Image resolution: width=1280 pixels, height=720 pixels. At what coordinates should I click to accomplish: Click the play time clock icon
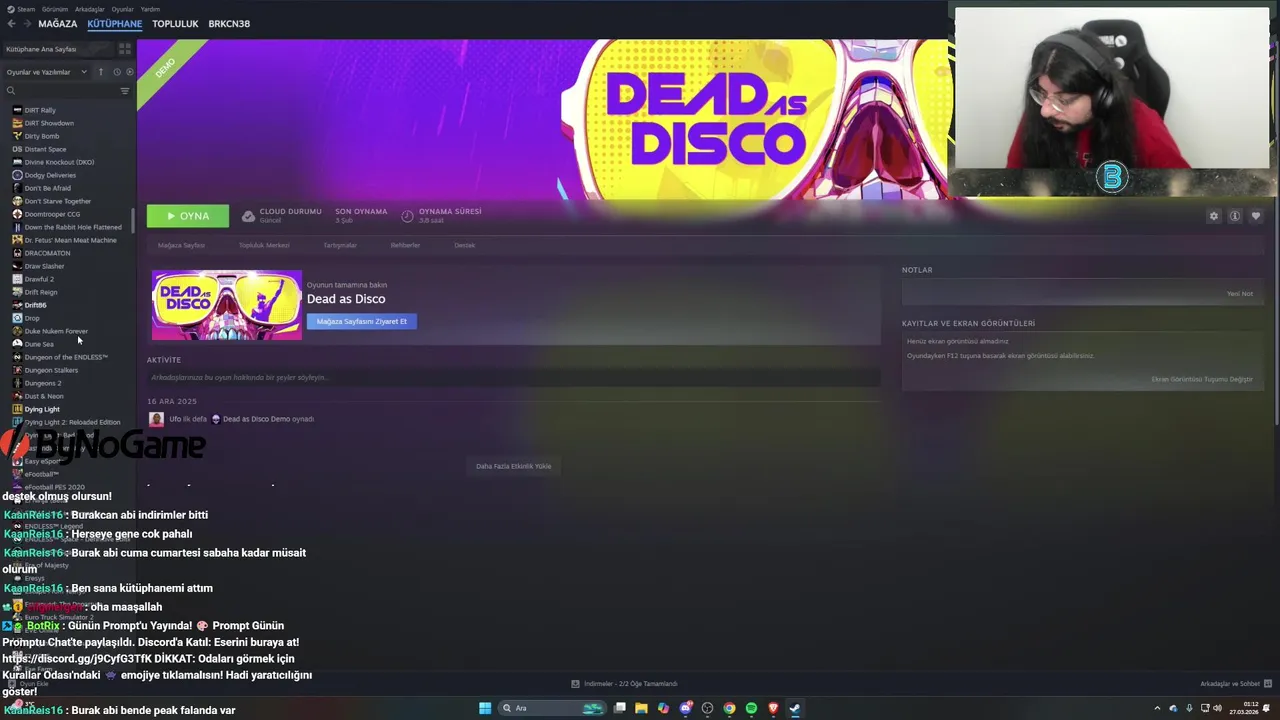coord(407,216)
